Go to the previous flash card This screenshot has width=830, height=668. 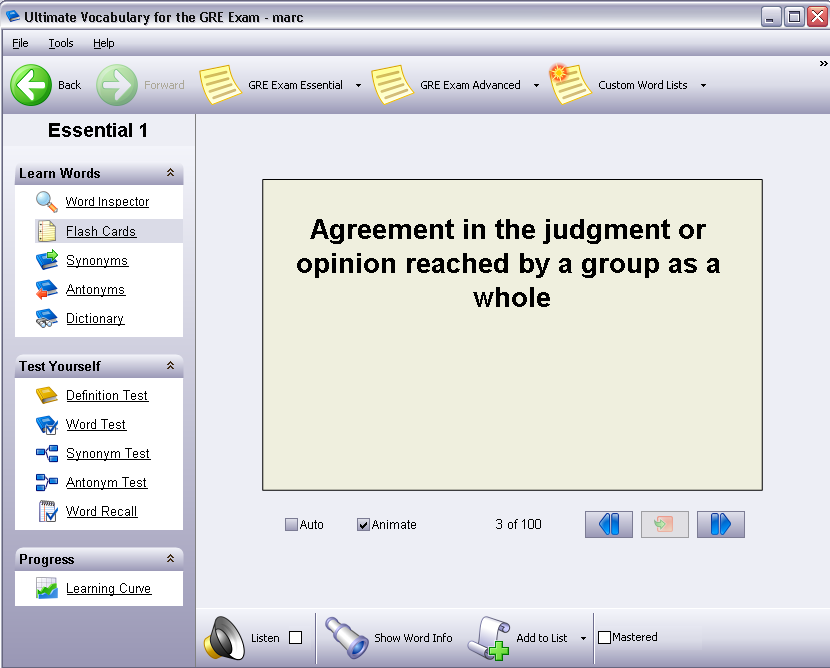609,525
